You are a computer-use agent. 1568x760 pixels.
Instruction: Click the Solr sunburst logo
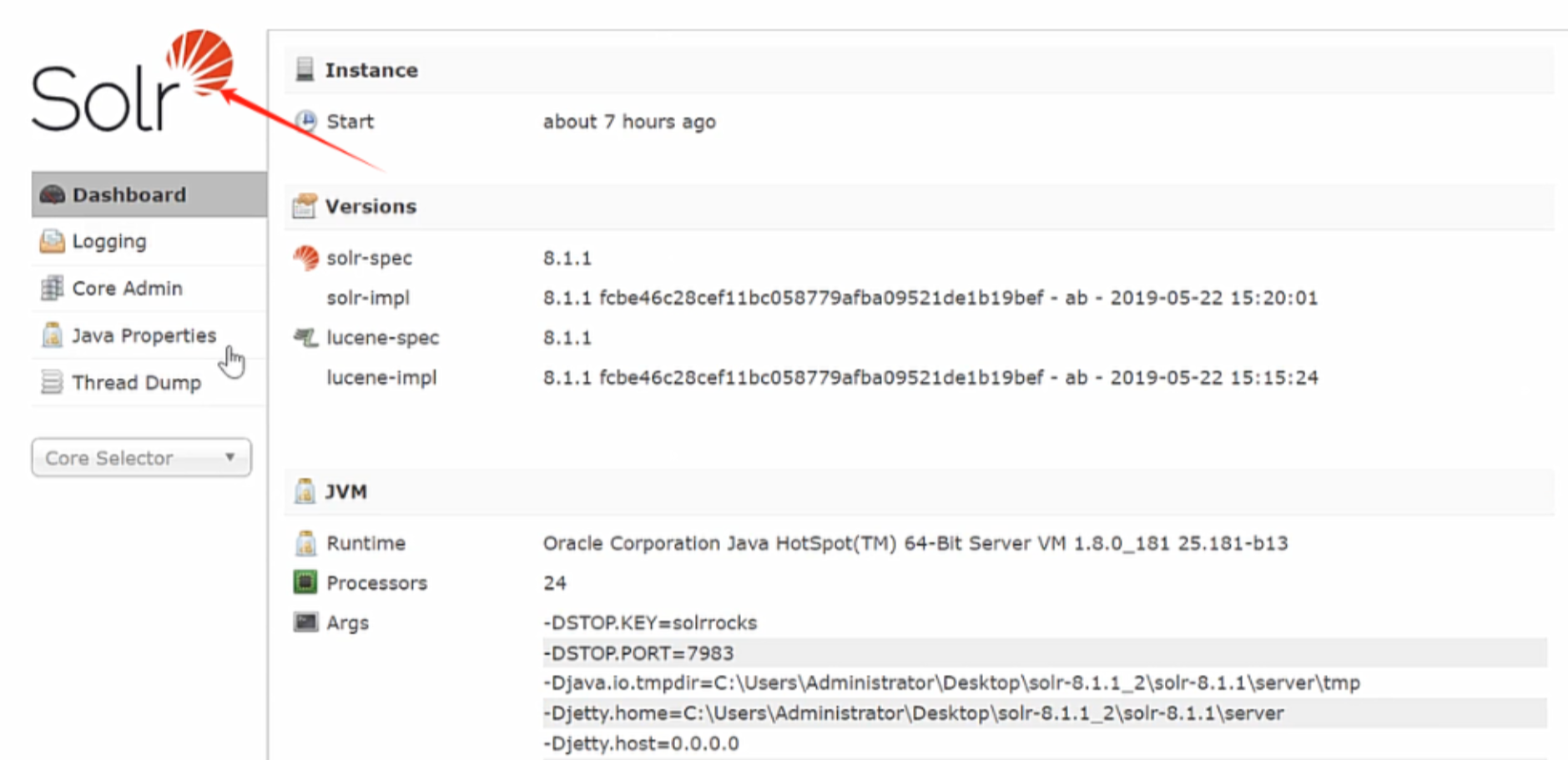point(199,61)
